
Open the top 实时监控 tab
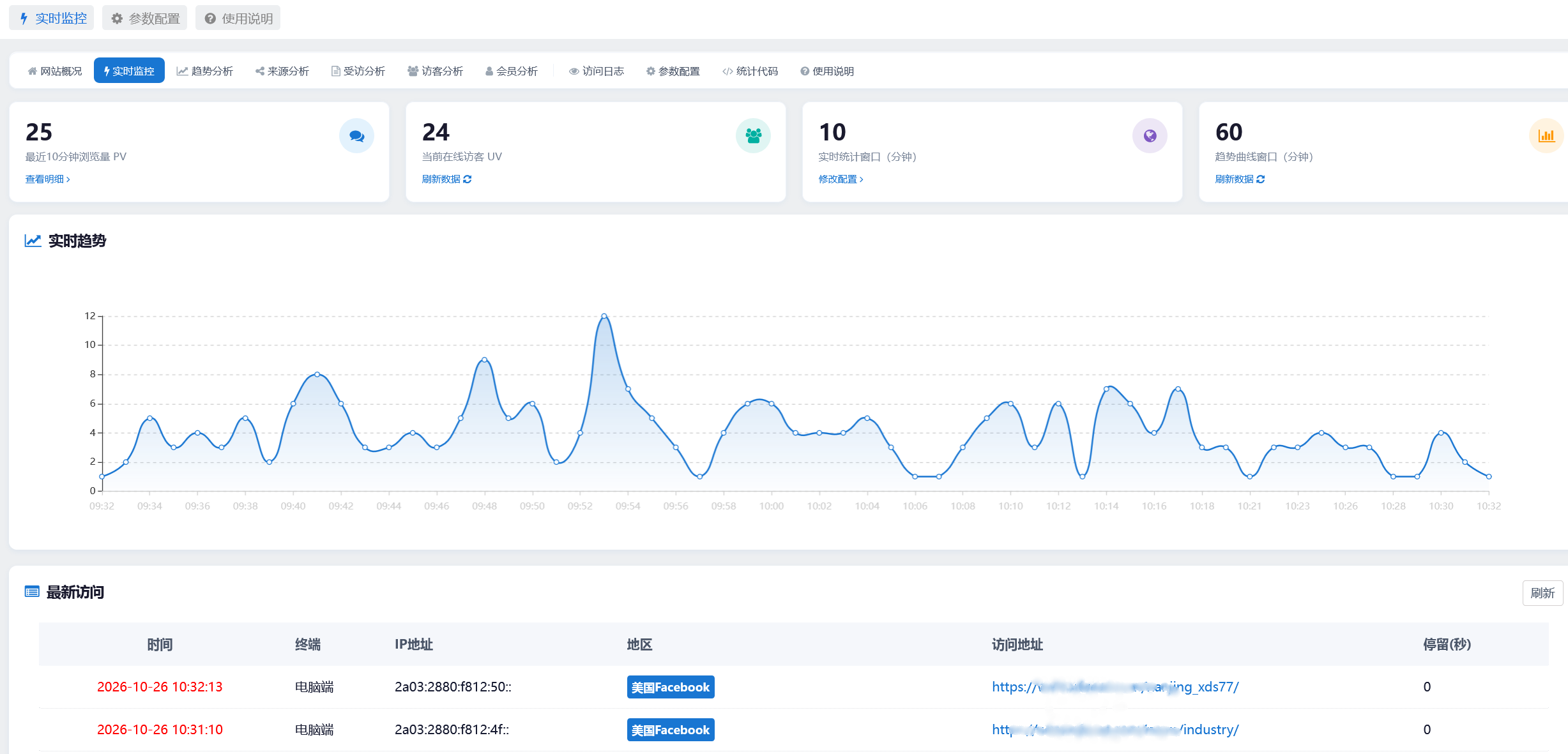tap(52, 18)
